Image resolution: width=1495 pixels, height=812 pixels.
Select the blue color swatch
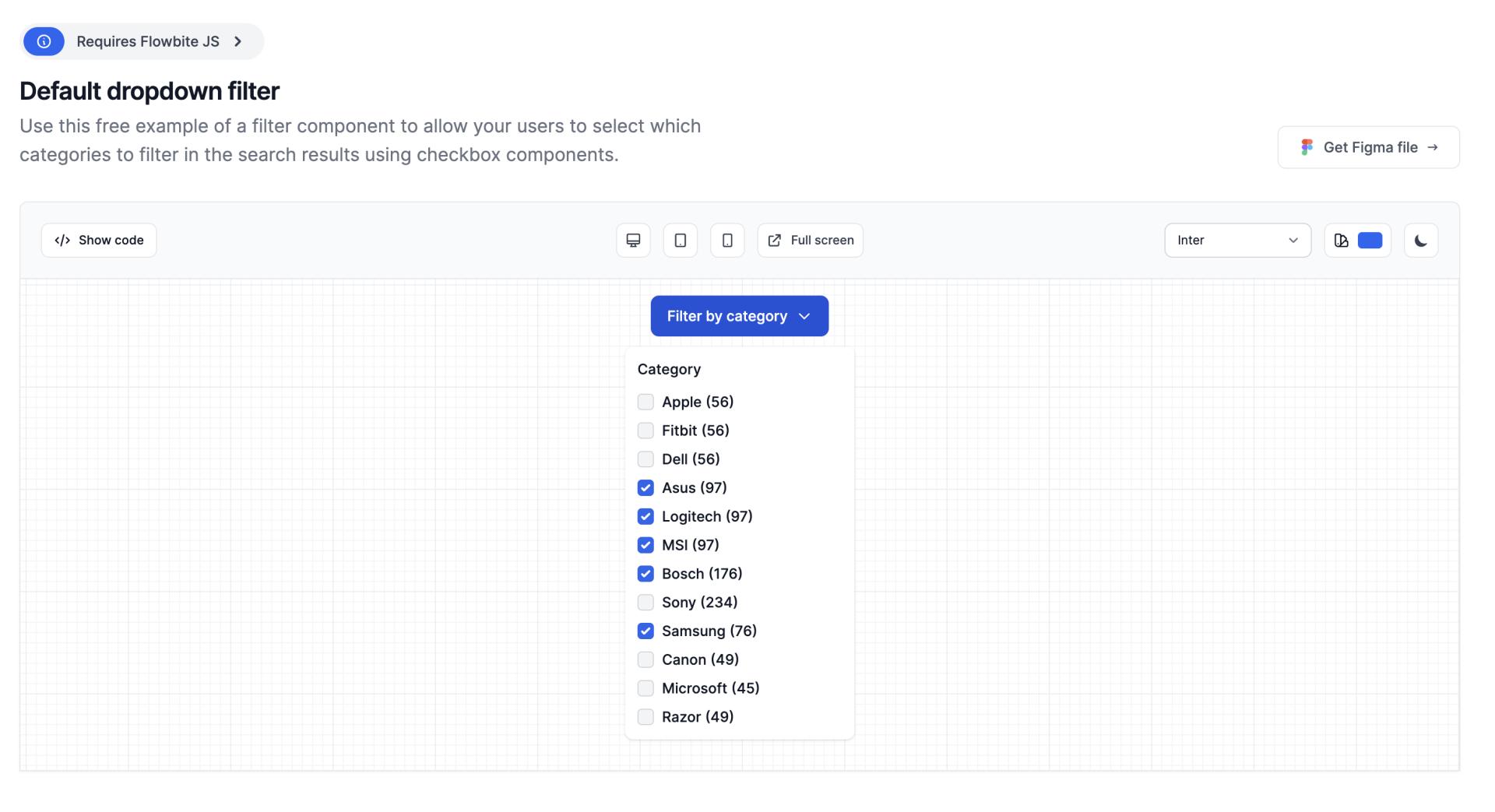(x=1370, y=240)
